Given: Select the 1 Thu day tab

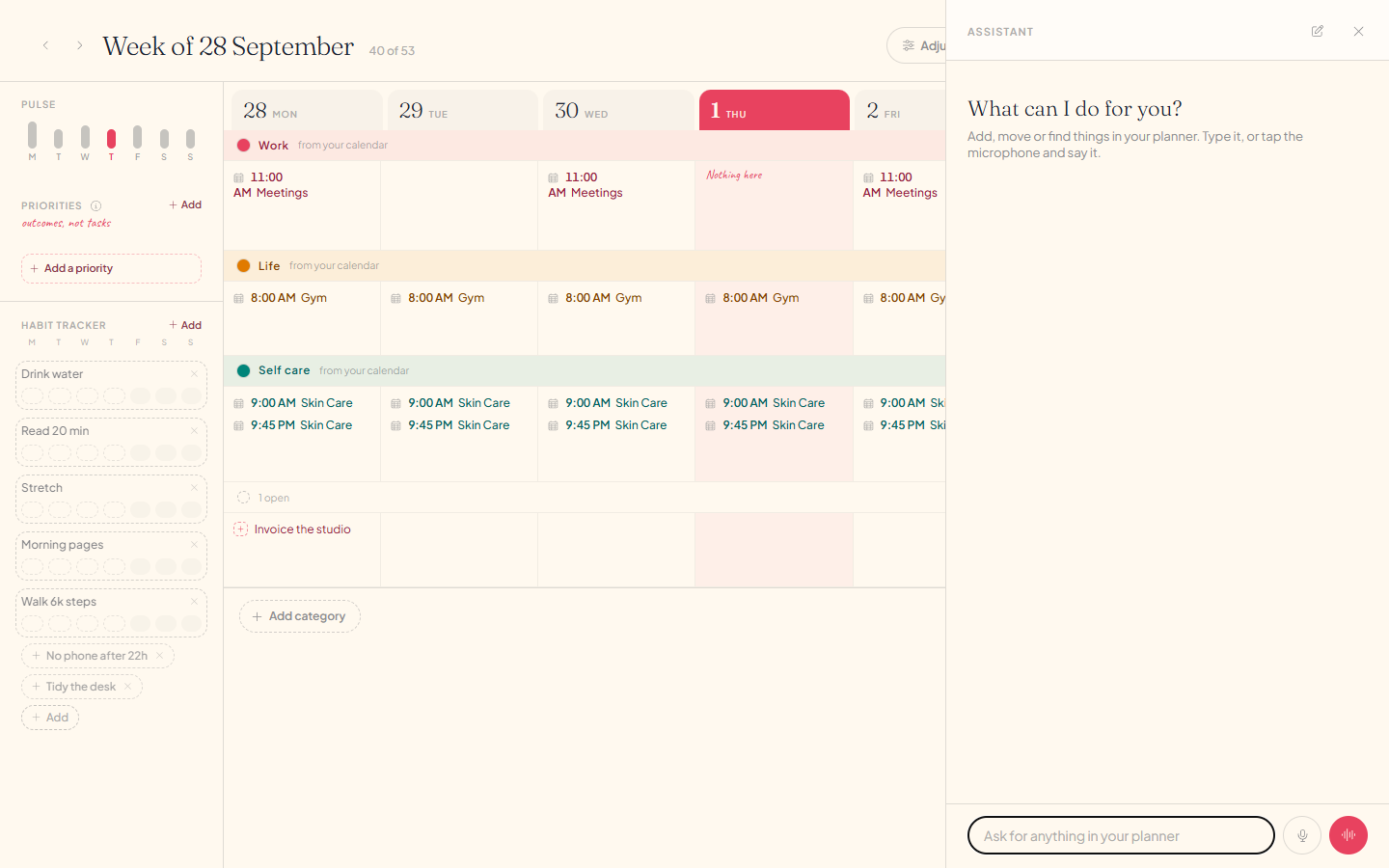Looking at the screenshot, I should point(775,110).
